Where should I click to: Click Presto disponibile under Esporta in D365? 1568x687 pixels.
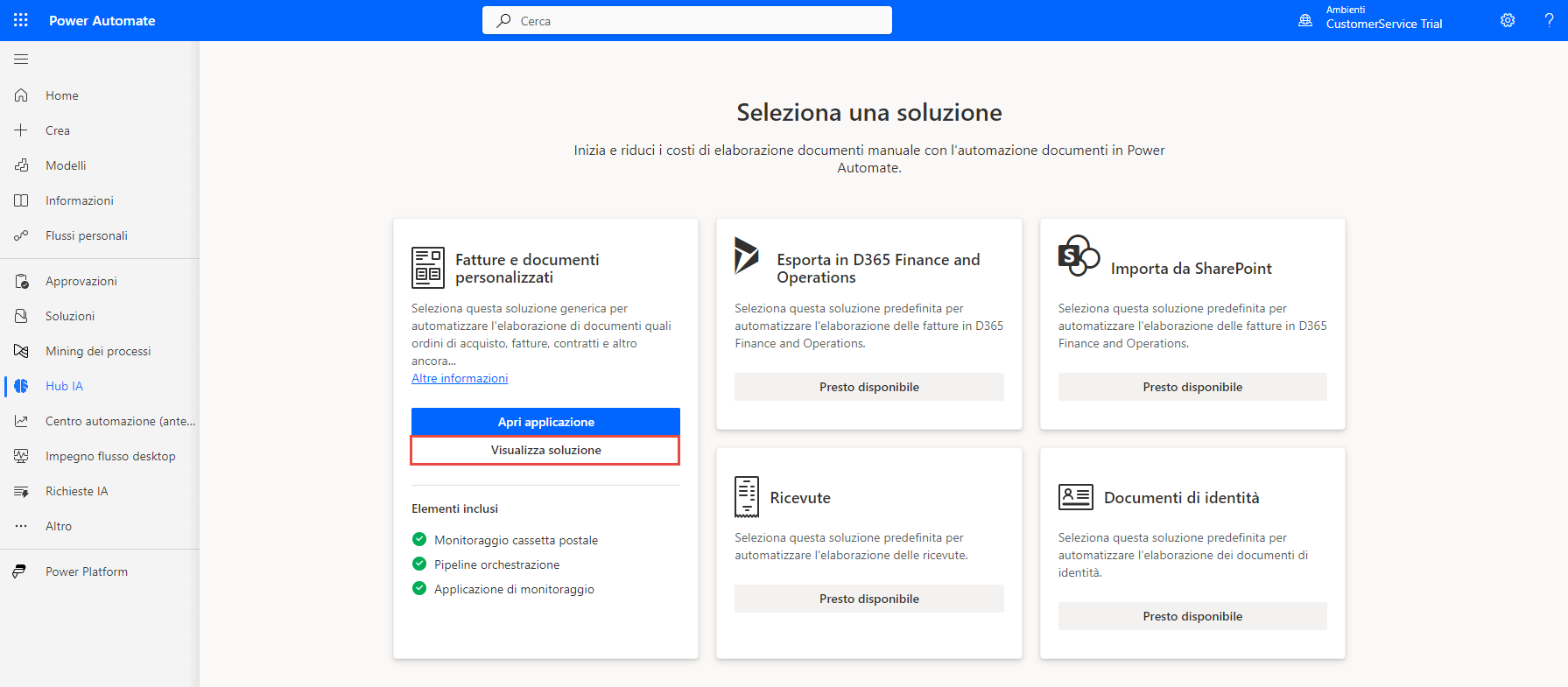point(869,387)
